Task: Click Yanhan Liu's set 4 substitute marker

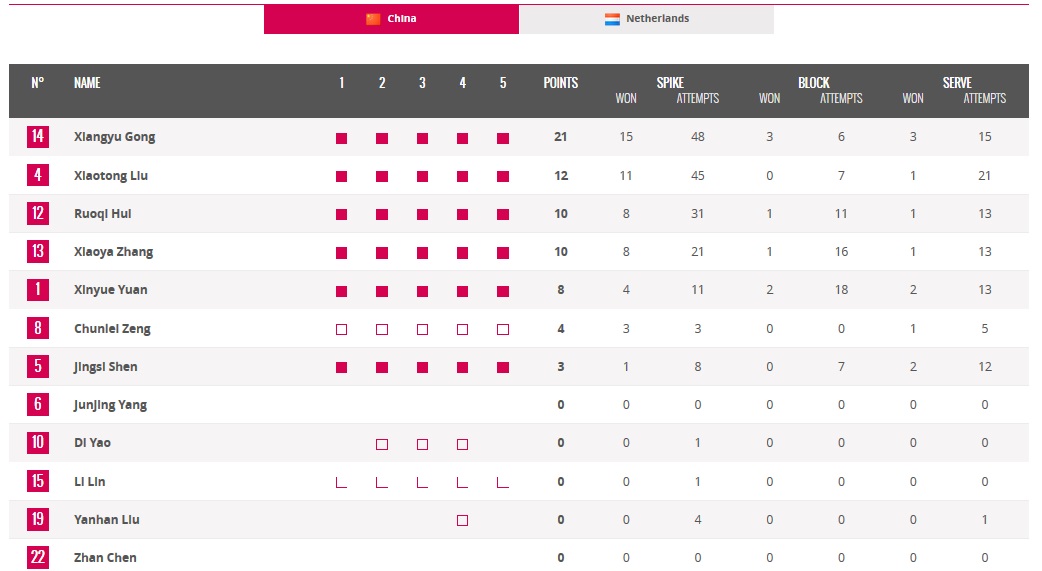Action: (x=462, y=520)
